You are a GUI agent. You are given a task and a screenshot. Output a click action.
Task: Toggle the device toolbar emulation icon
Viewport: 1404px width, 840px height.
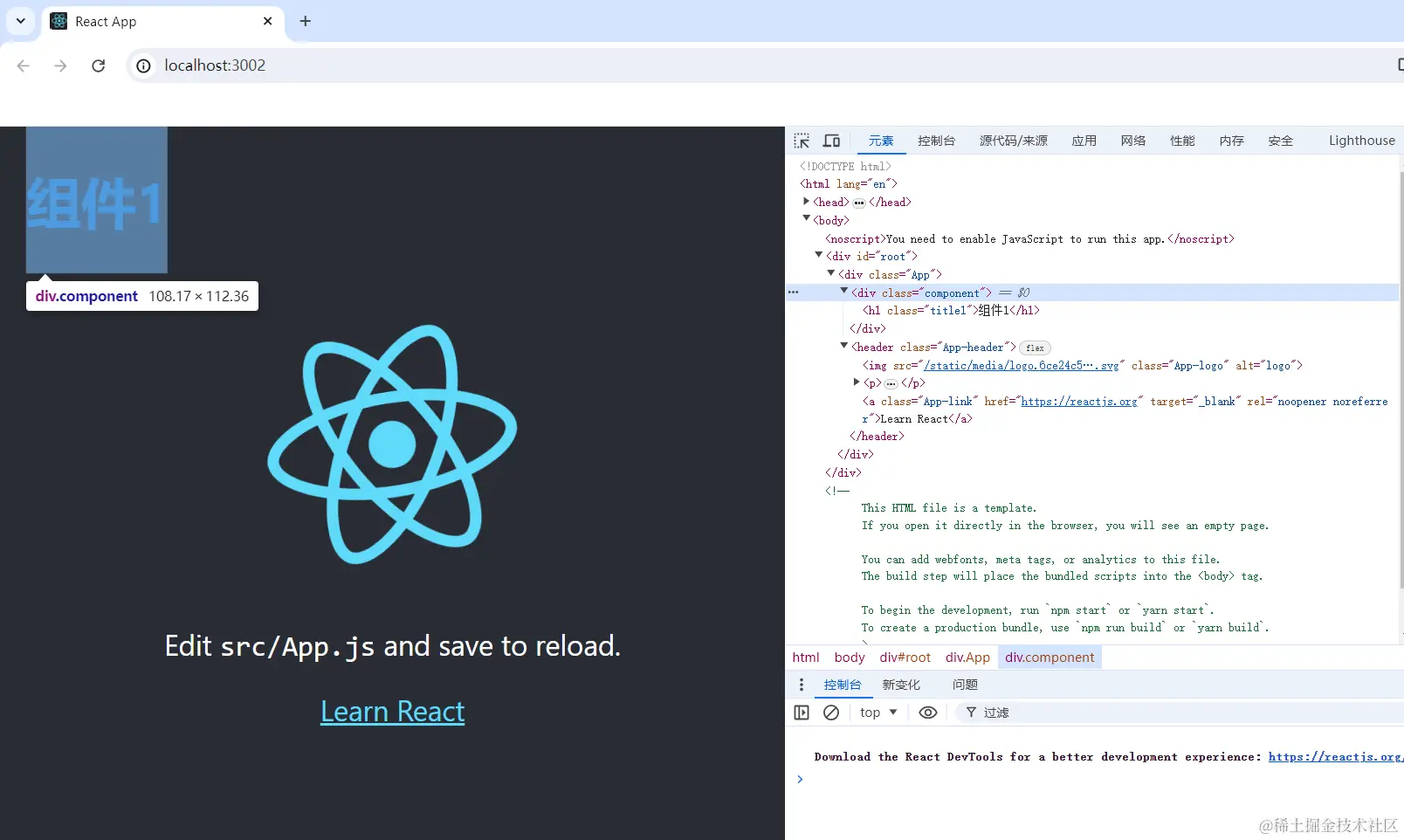831,141
